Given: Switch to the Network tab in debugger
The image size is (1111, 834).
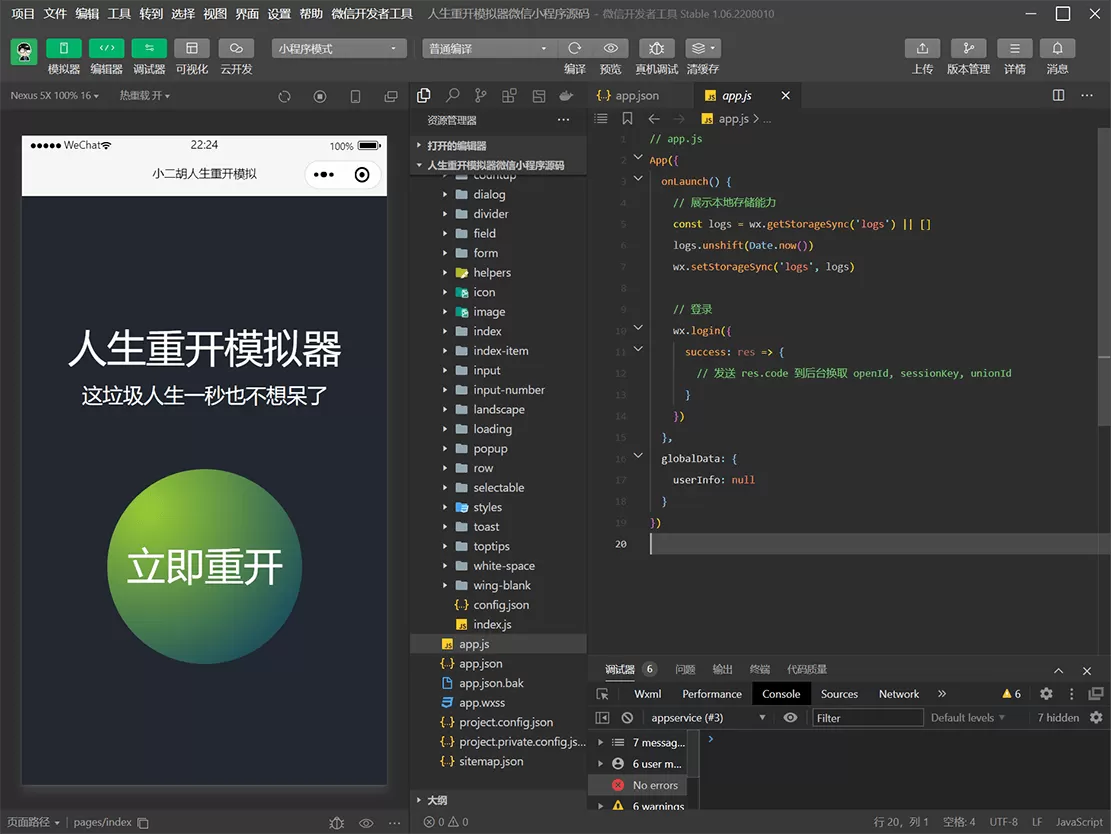Looking at the screenshot, I should (x=898, y=693).
